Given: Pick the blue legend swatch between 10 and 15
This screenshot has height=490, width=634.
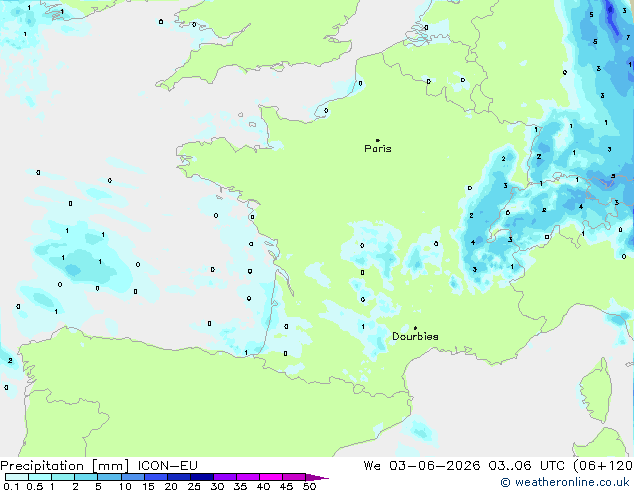Looking at the screenshot, I should coord(133,477).
